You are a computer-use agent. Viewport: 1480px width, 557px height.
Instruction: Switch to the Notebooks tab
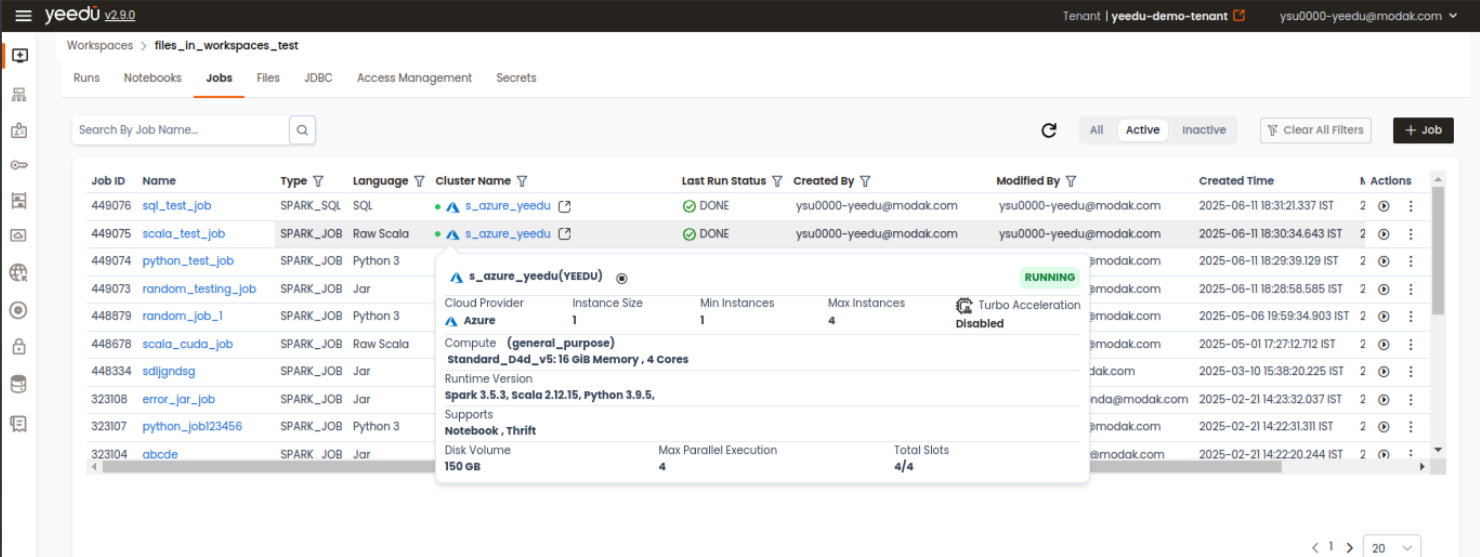click(x=153, y=78)
